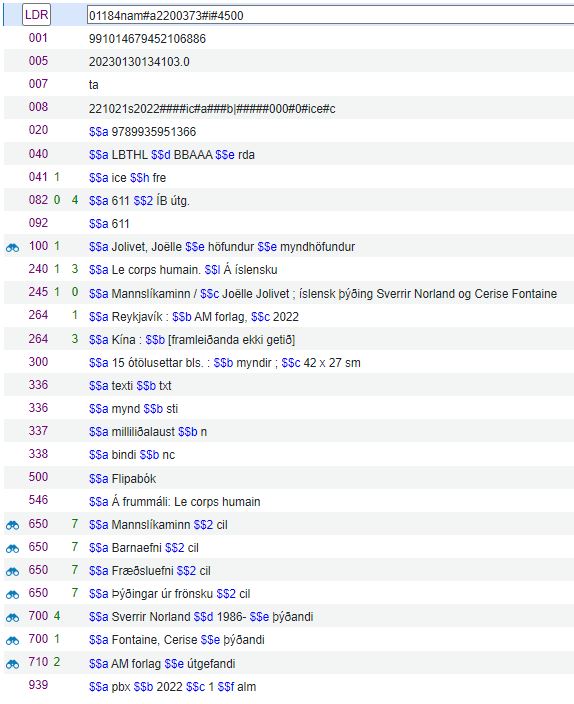Click subject heading Þýðingar úr frönsku
The width and height of the screenshot is (574, 704).
click(x=162, y=594)
